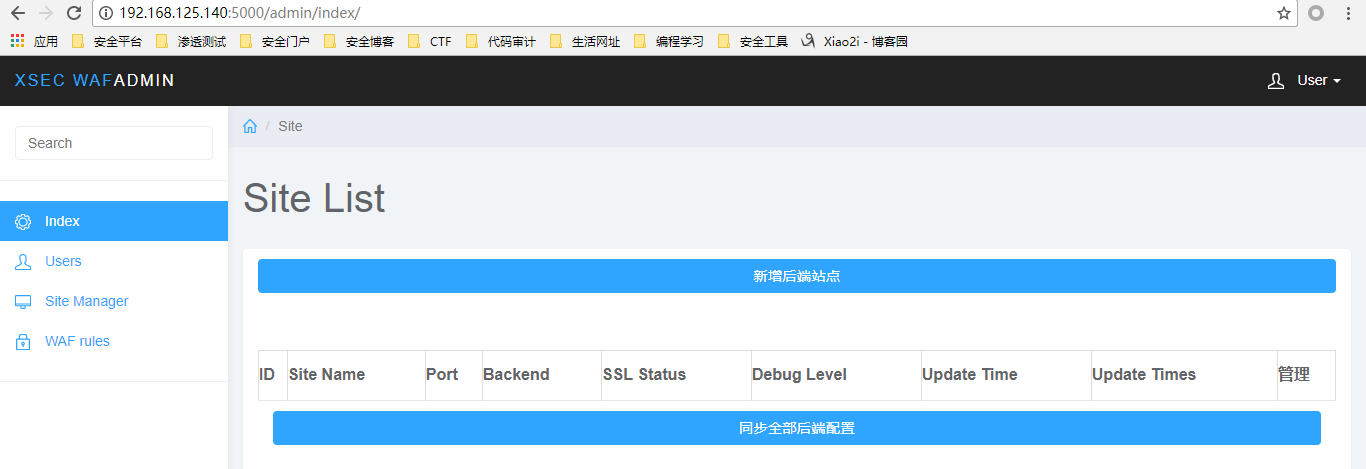Expand the User dropdown menu
Screen dimensions: 1366x469
coord(1318,81)
